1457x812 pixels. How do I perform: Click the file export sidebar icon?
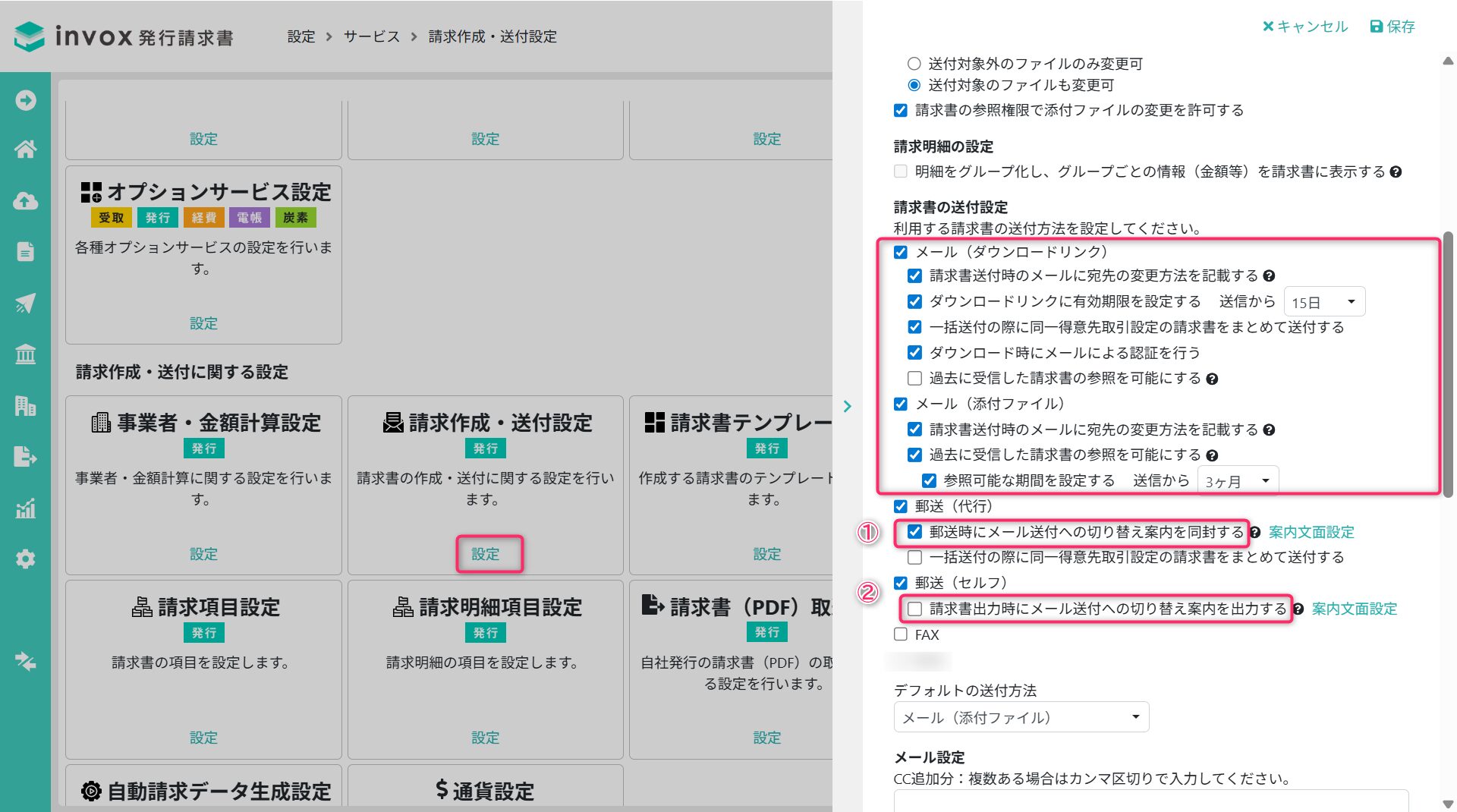click(x=26, y=456)
